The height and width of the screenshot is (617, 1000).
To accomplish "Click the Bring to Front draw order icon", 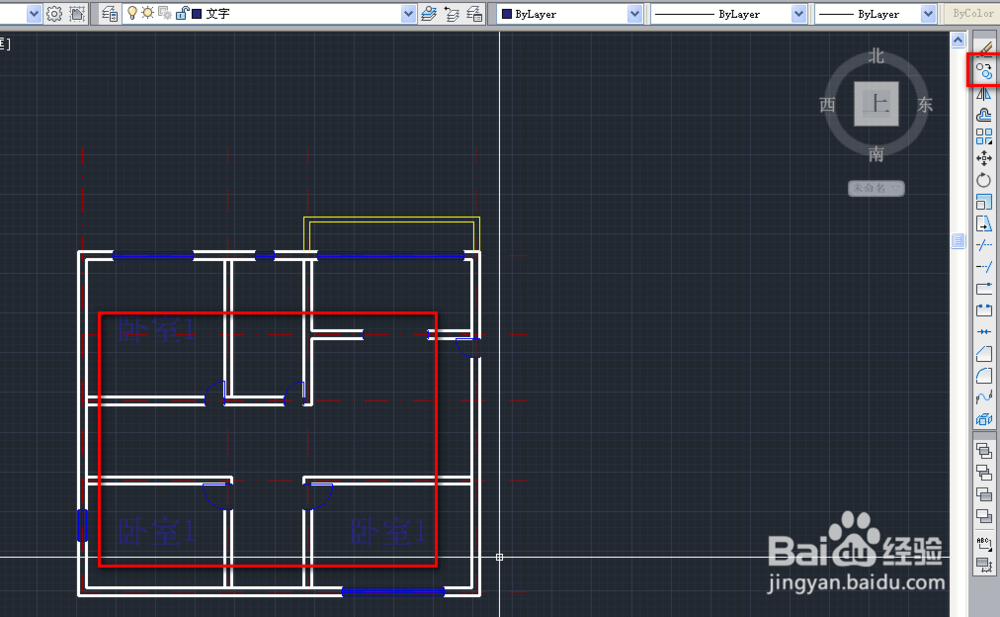I will (x=984, y=451).
